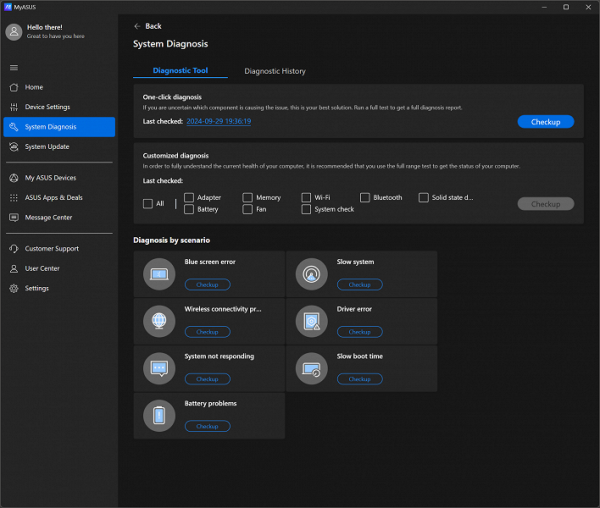The height and width of the screenshot is (508, 600).
Task: Run the One-click diagnosis Checkup button
Action: pyautogui.click(x=545, y=122)
